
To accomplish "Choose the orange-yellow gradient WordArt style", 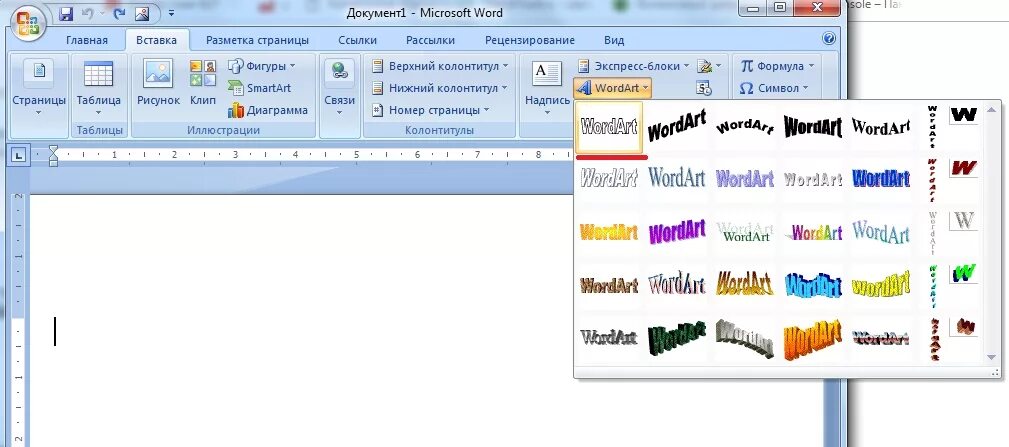I will pos(609,232).
